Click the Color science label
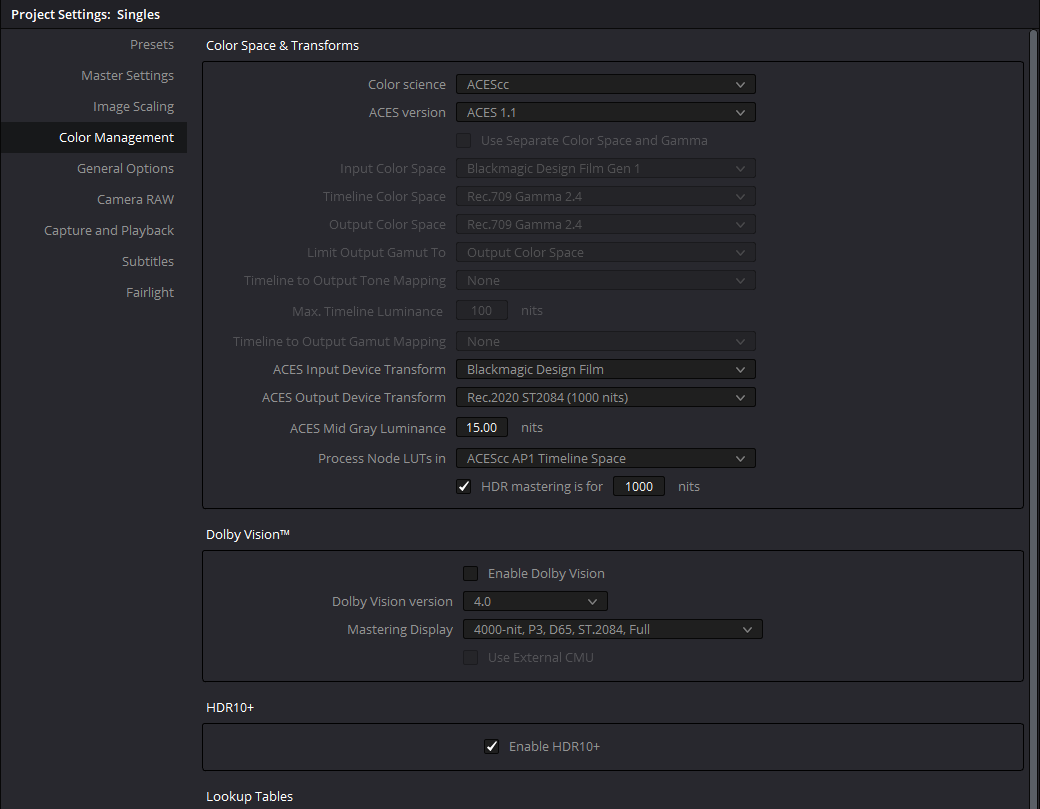Screen dimensions: 1040x809 tap(407, 84)
